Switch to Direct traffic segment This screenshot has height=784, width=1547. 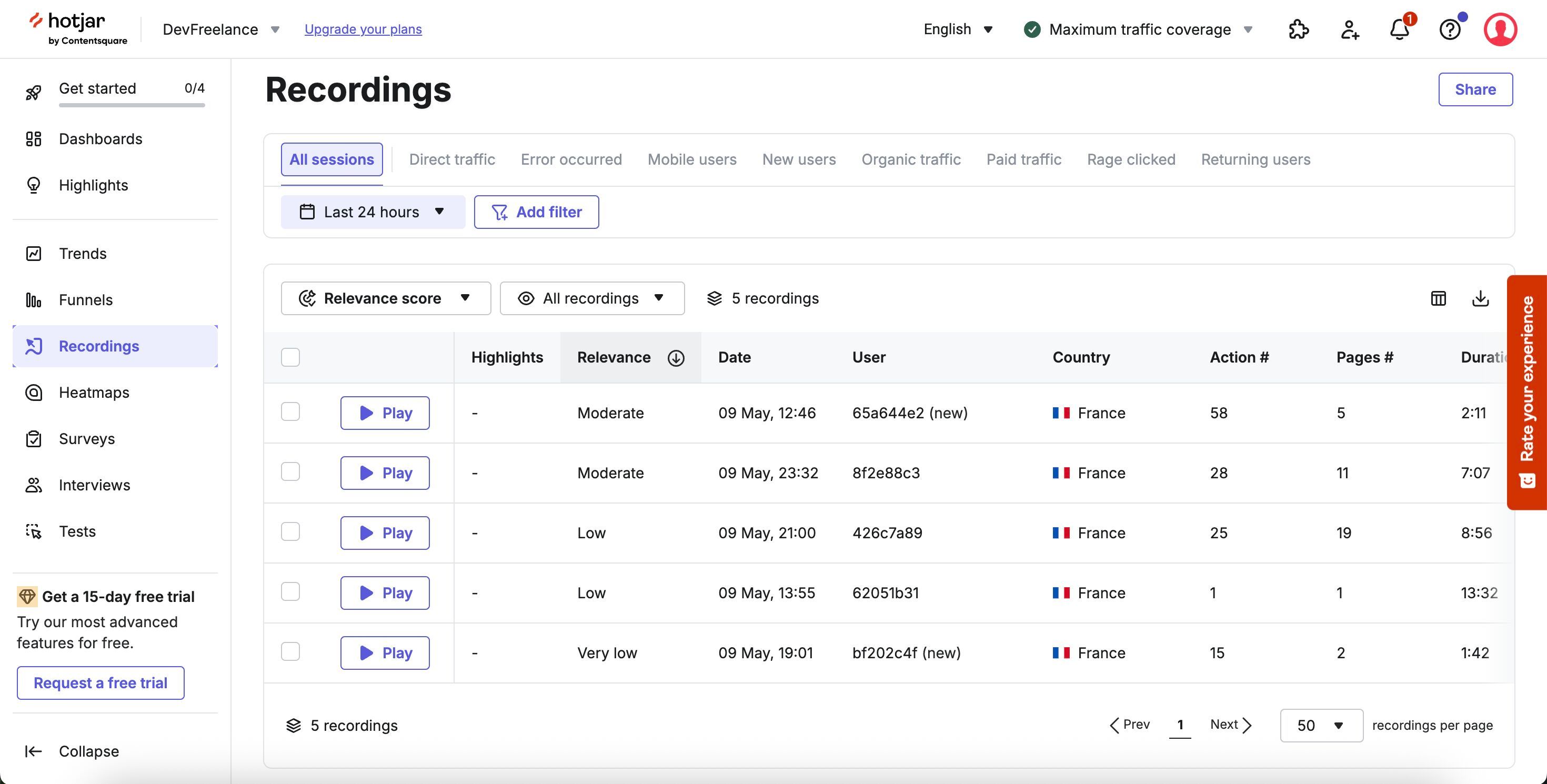point(452,159)
